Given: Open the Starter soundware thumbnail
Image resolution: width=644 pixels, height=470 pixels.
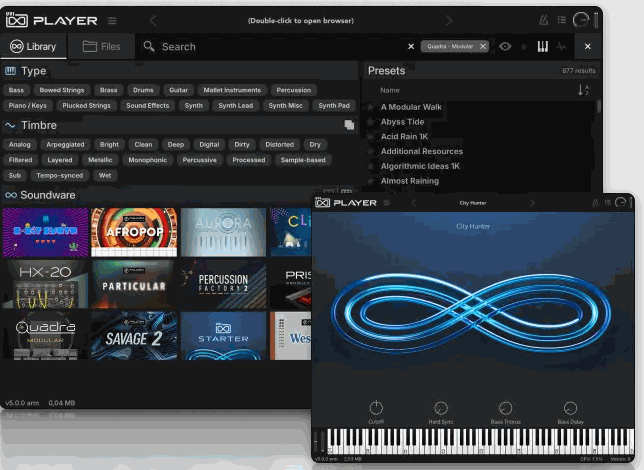Looking at the screenshot, I should coord(223,336).
